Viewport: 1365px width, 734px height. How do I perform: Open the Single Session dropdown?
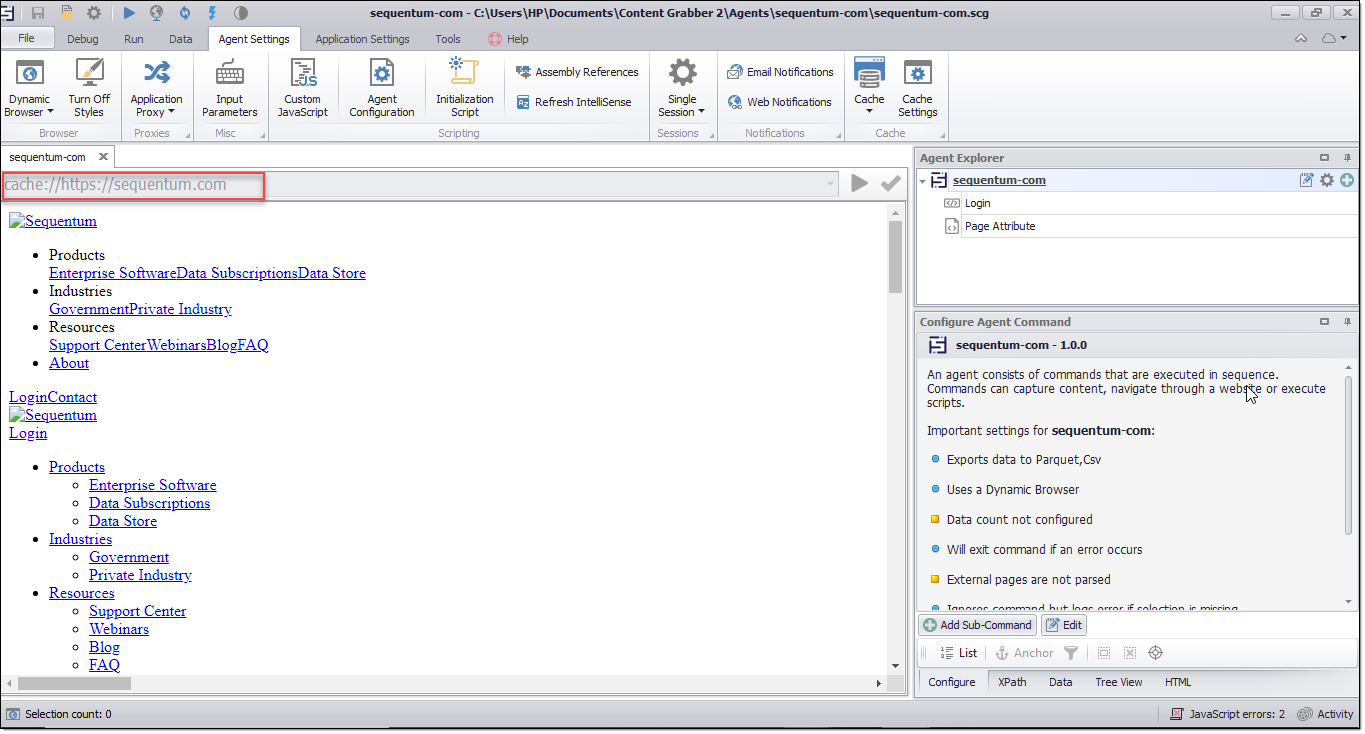(682, 106)
